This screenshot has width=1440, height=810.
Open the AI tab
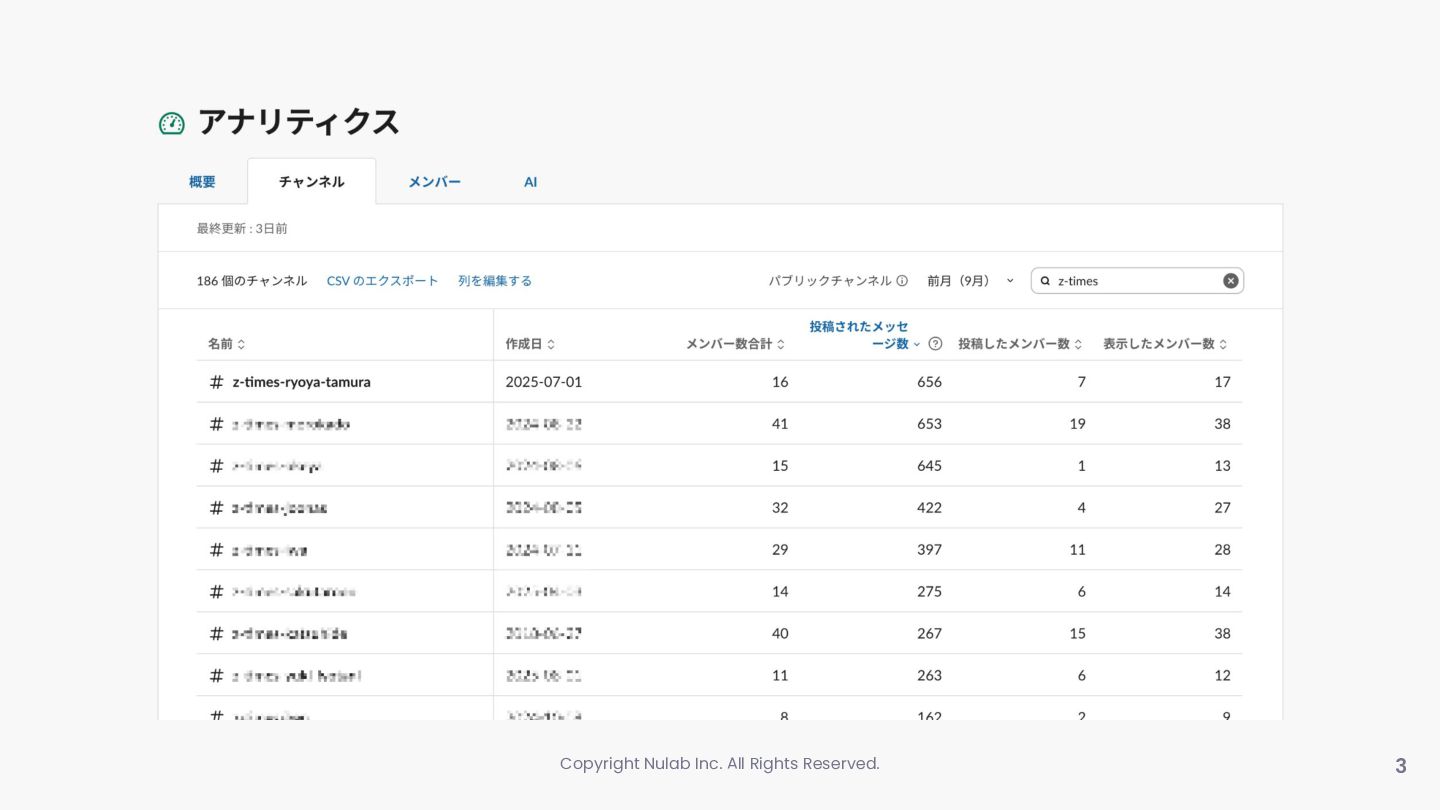point(530,182)
